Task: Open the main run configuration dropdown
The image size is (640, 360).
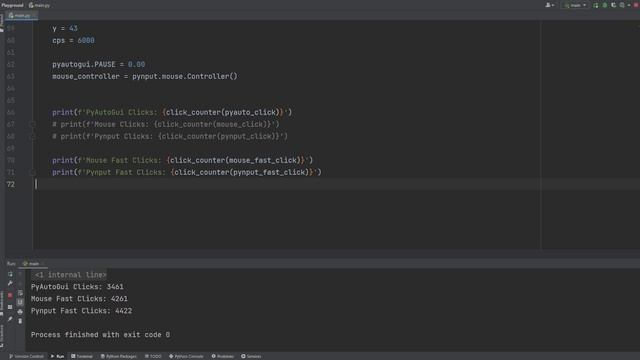Action: 576,5
